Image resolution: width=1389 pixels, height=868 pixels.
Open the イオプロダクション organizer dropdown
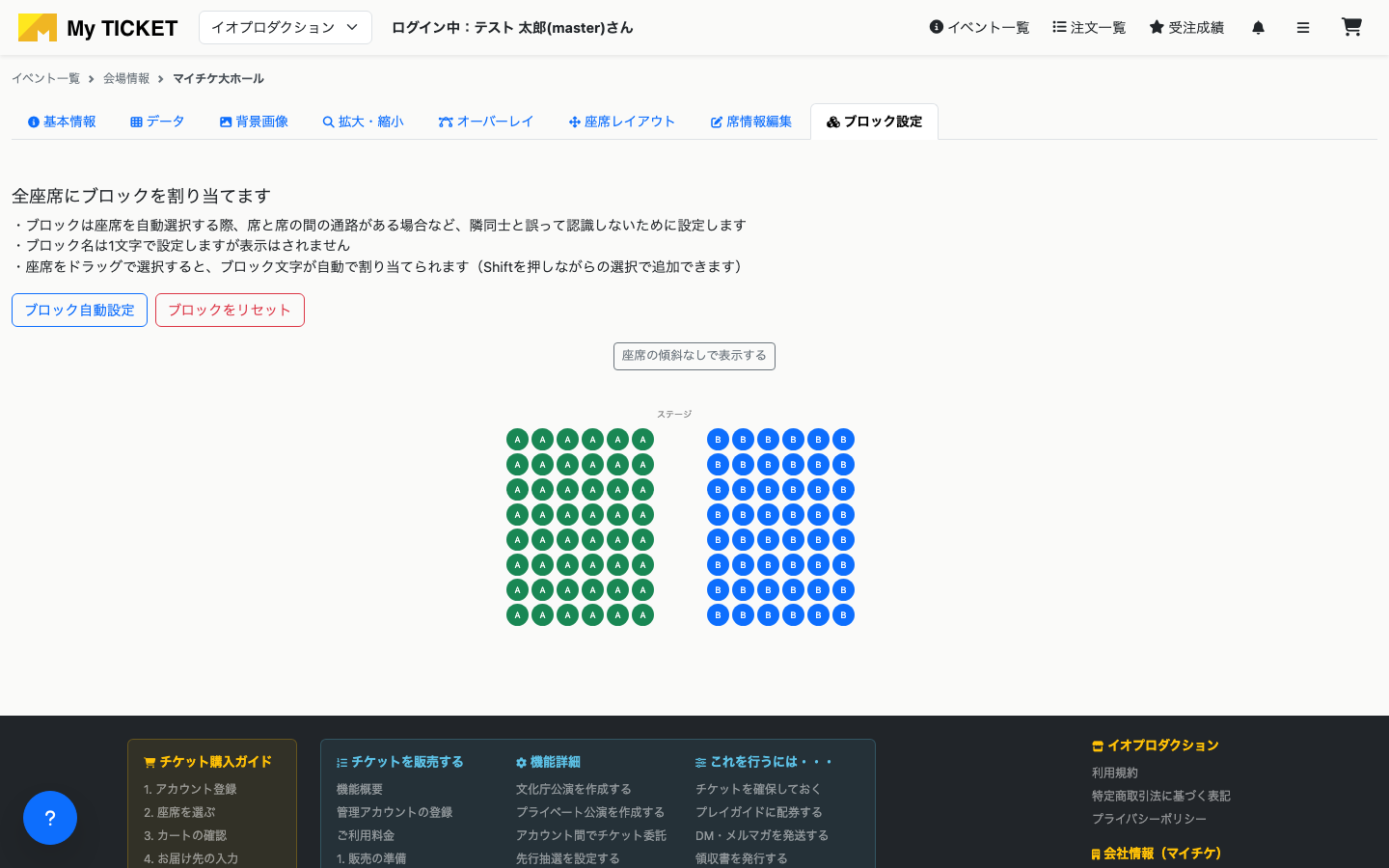(286, 28)
